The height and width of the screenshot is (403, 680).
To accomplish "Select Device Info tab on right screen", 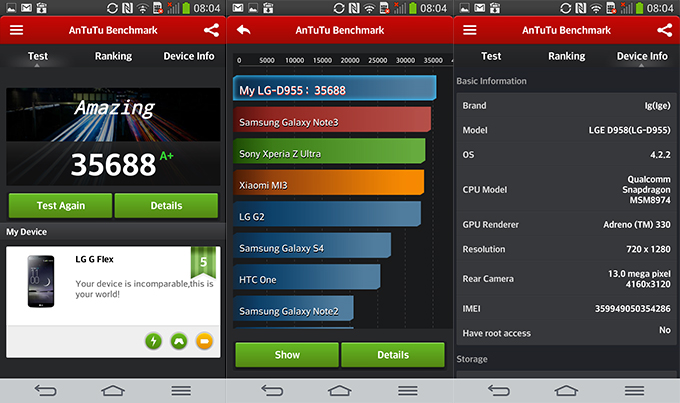I will click(x=642, y=56).
